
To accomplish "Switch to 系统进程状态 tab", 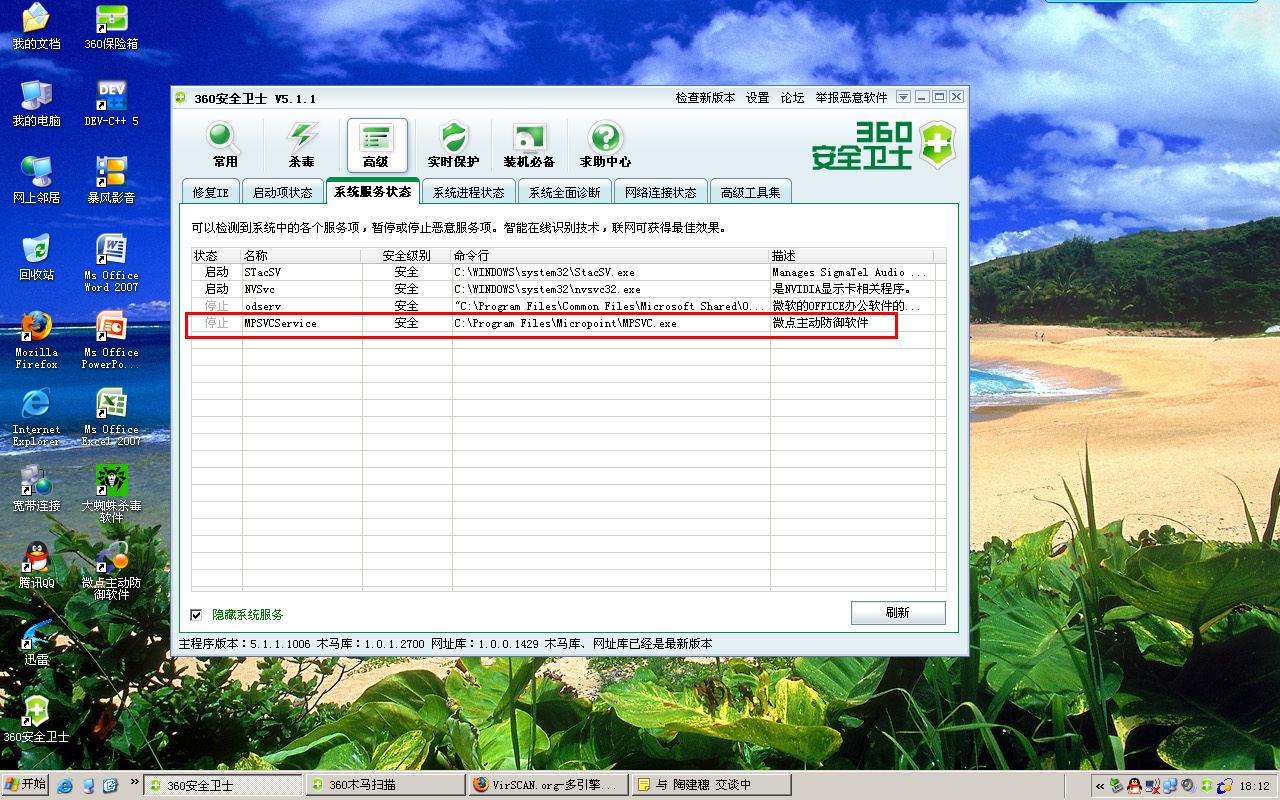I will (469, 192).
